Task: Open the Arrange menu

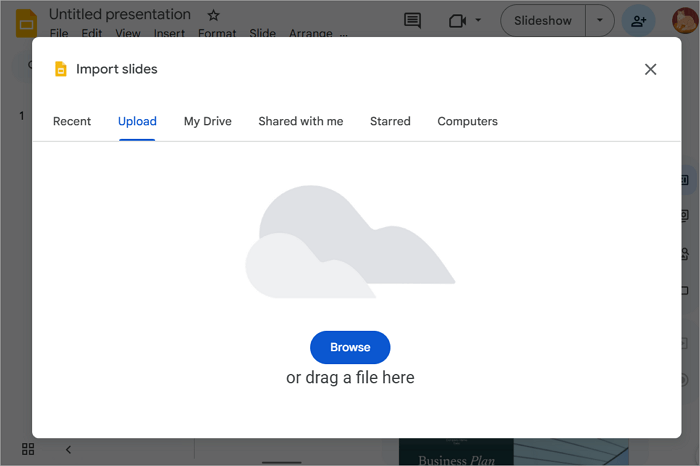Action: [x=311, y=33]
